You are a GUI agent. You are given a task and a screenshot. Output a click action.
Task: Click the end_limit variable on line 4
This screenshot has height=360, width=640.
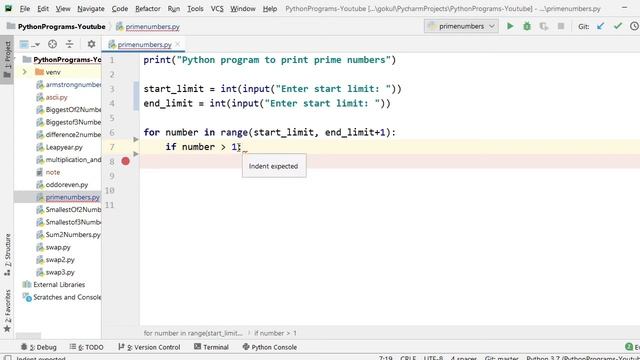pos(168,104)
